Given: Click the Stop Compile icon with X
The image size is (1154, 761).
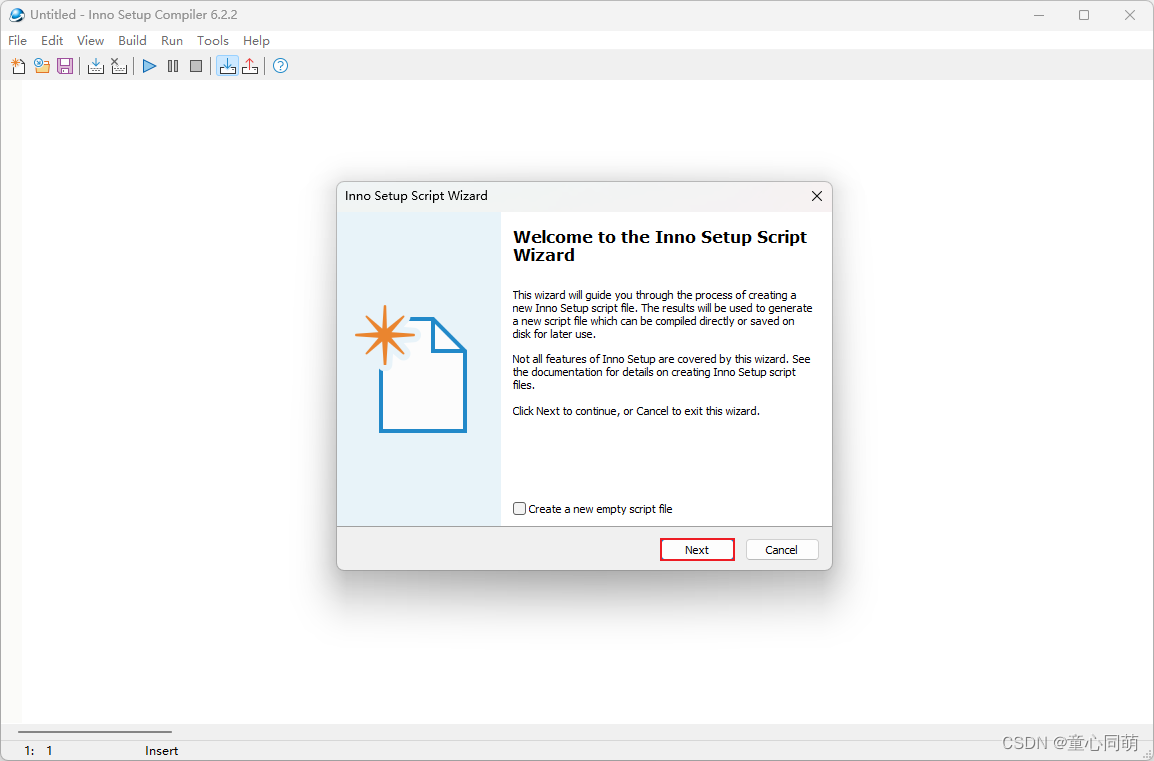Looking at the screenshot, I should (118, 66).
